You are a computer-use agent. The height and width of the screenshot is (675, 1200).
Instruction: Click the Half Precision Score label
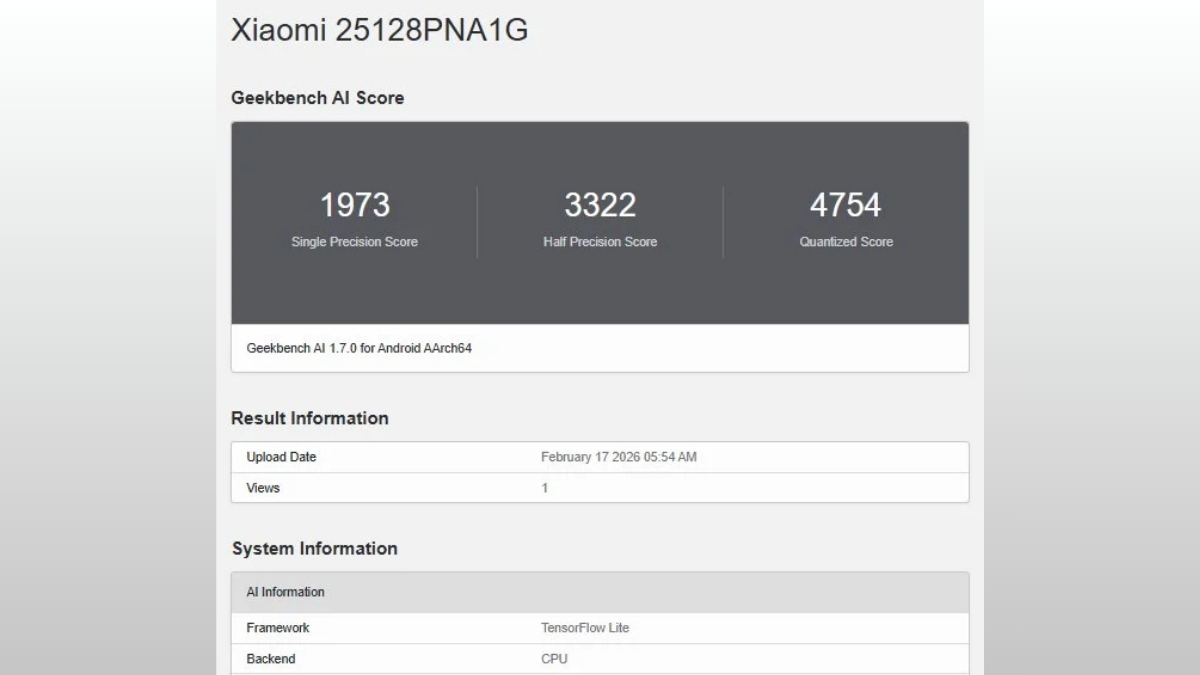pos(601,241)
